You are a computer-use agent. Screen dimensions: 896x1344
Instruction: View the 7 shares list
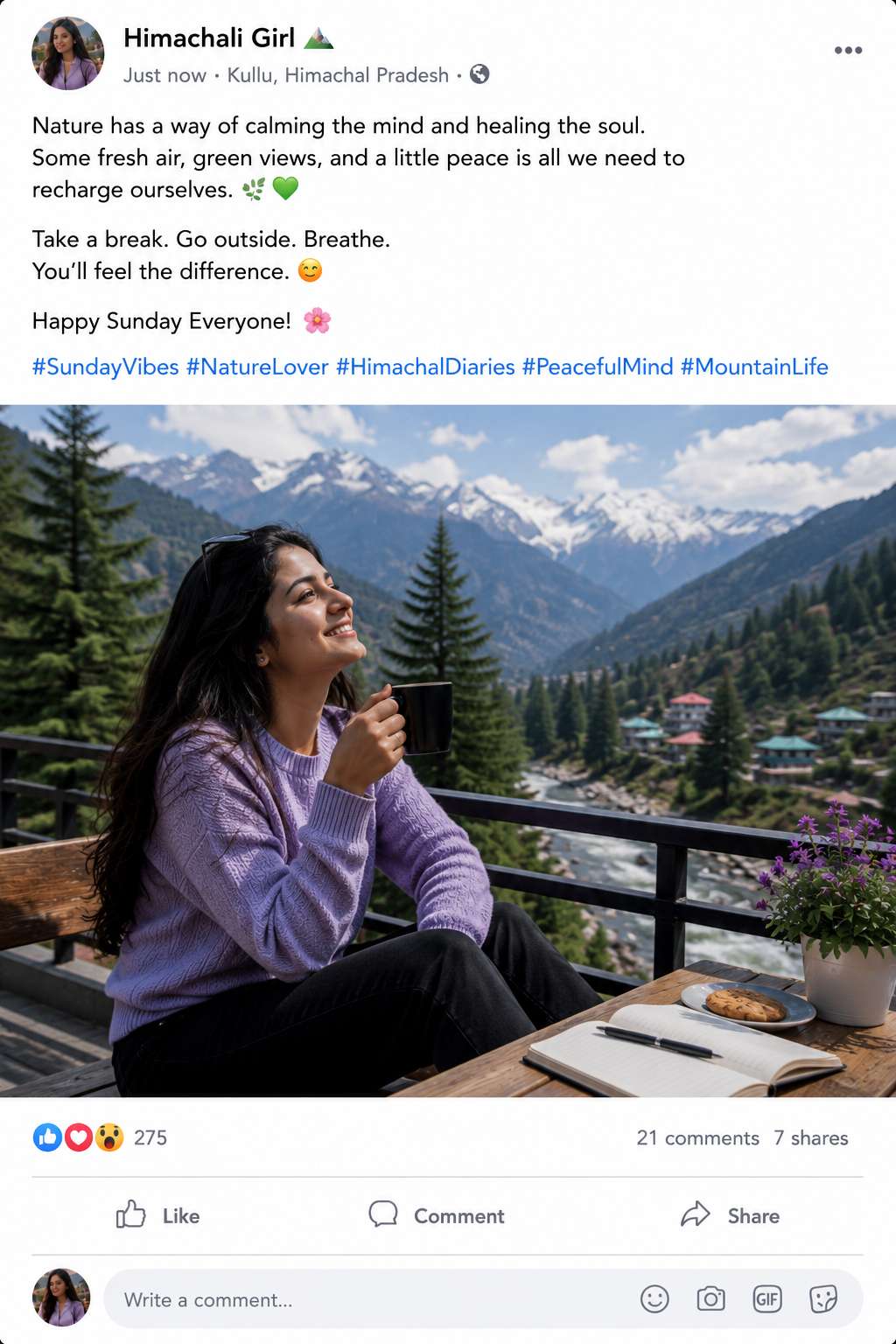tap(811, 1137)
